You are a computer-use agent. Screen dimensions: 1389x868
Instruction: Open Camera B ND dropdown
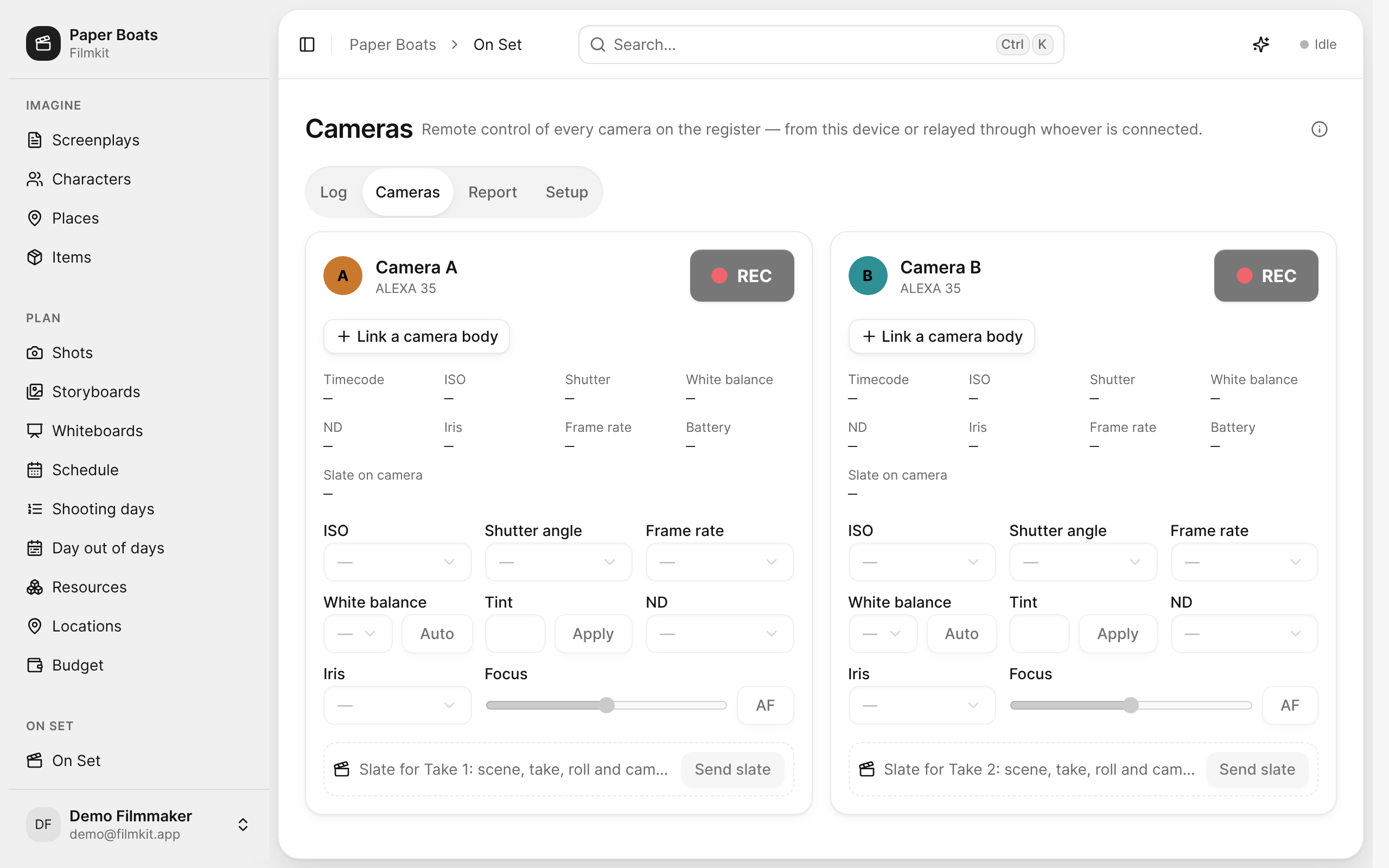(1244, 633)
